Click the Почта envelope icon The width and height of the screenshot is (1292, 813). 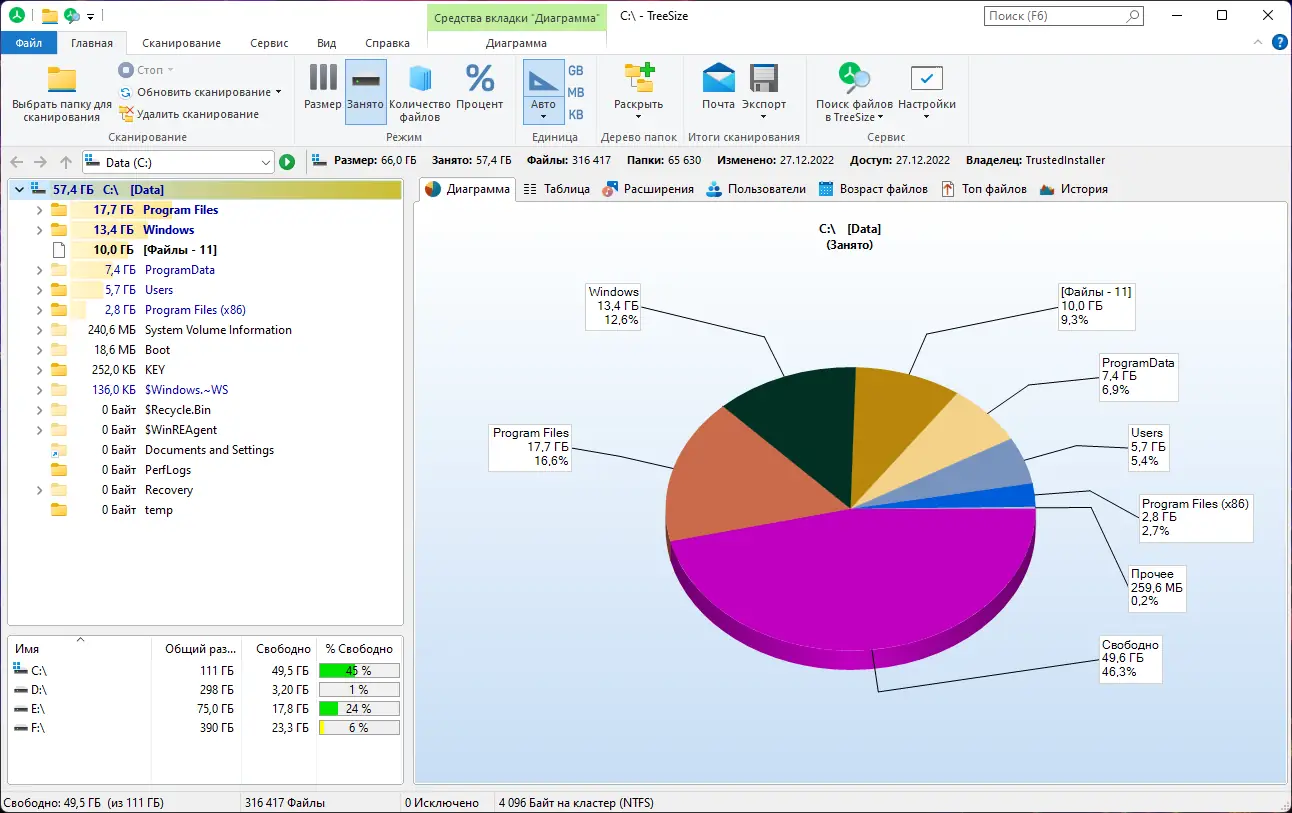pos(718,78)
